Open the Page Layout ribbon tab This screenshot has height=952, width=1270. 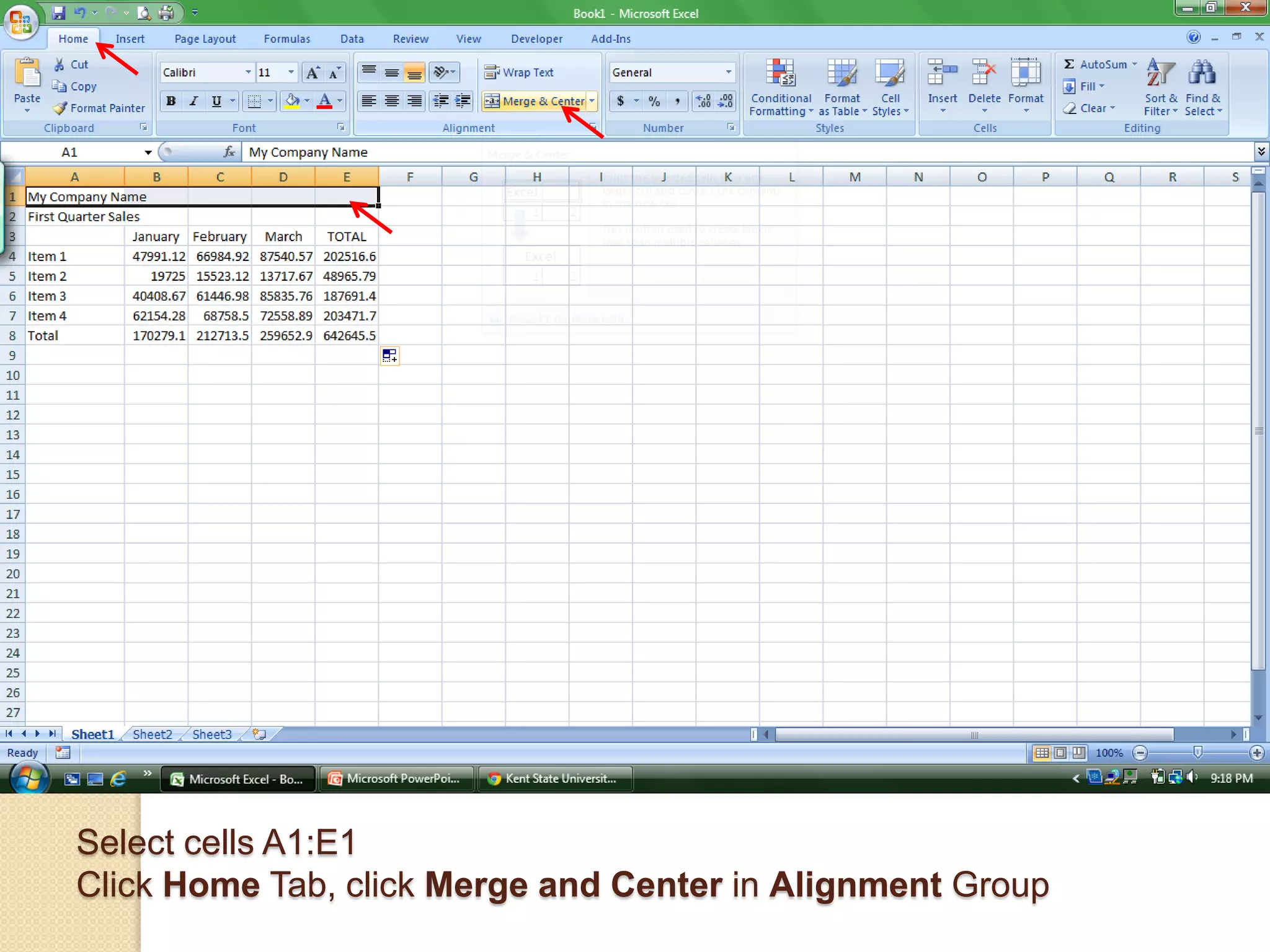pos(205,38)
